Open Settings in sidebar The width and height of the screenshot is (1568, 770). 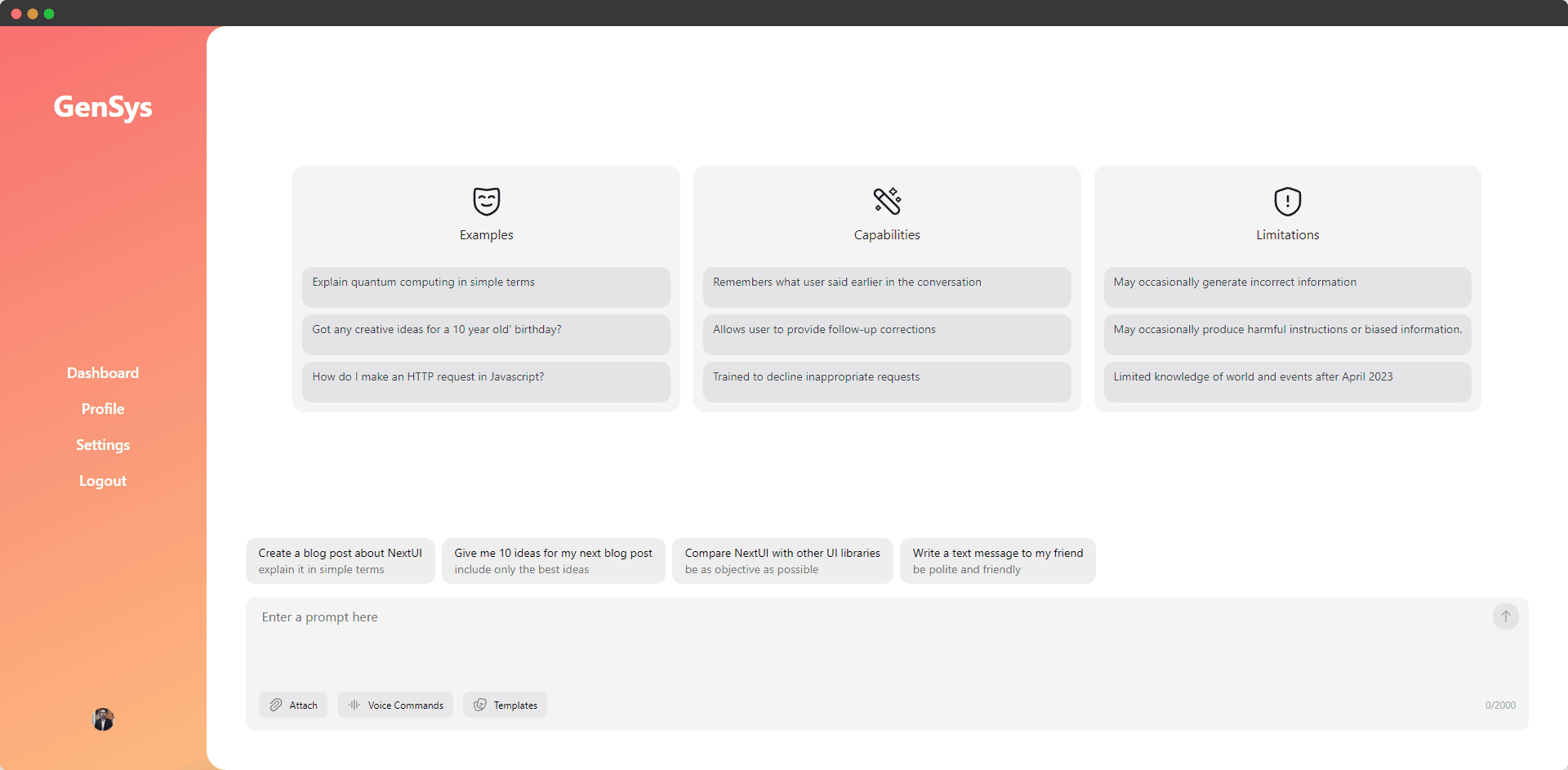[103, 445]
